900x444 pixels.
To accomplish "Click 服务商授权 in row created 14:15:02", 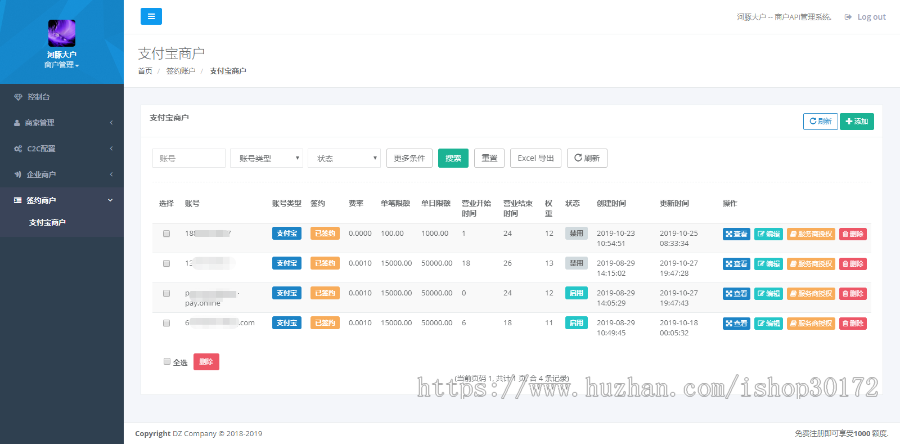I will 811,264.
